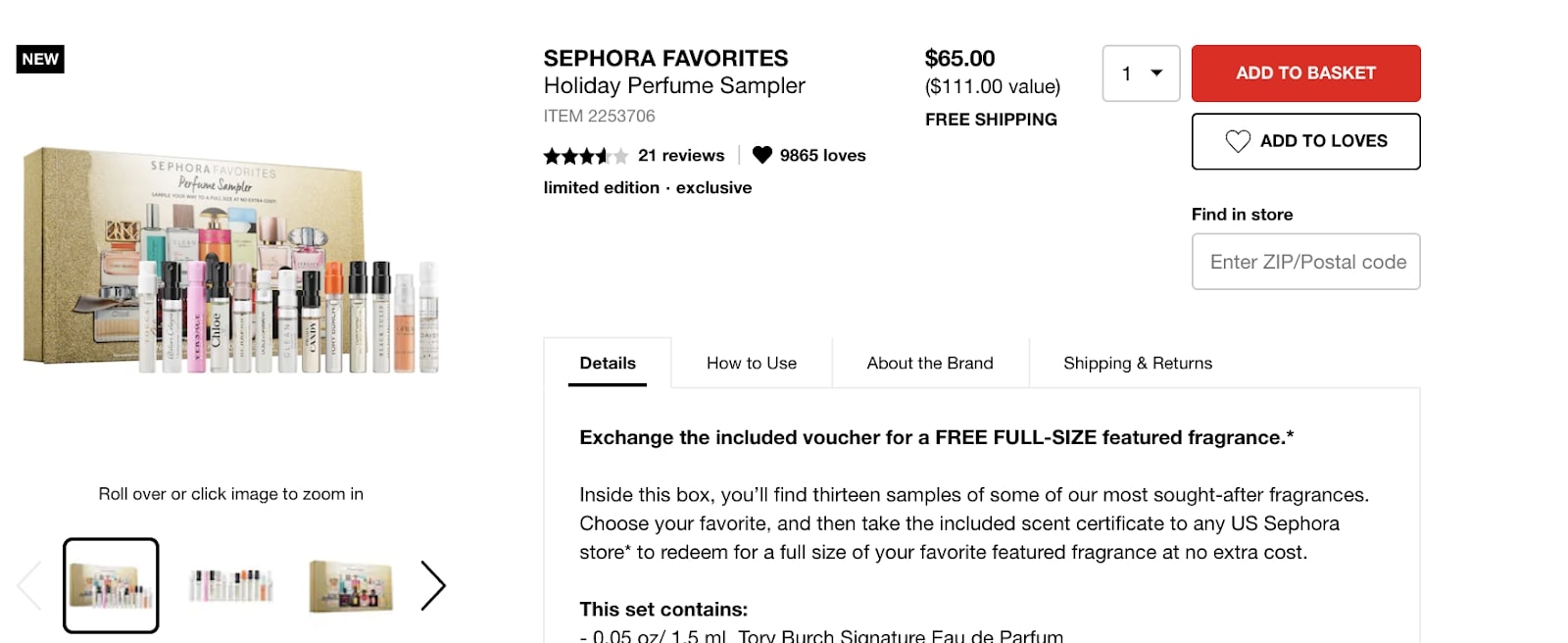This screenshot has width=1568, height=643.
Task: Click the next thumbnail arrow
Action: 432,586
